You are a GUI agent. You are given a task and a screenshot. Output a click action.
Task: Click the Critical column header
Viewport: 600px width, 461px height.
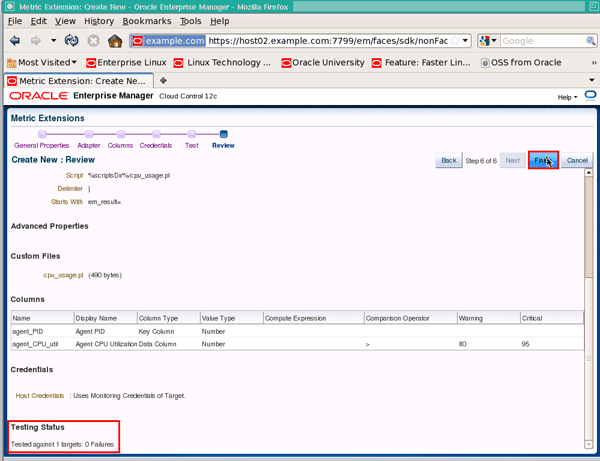point(552,318)
